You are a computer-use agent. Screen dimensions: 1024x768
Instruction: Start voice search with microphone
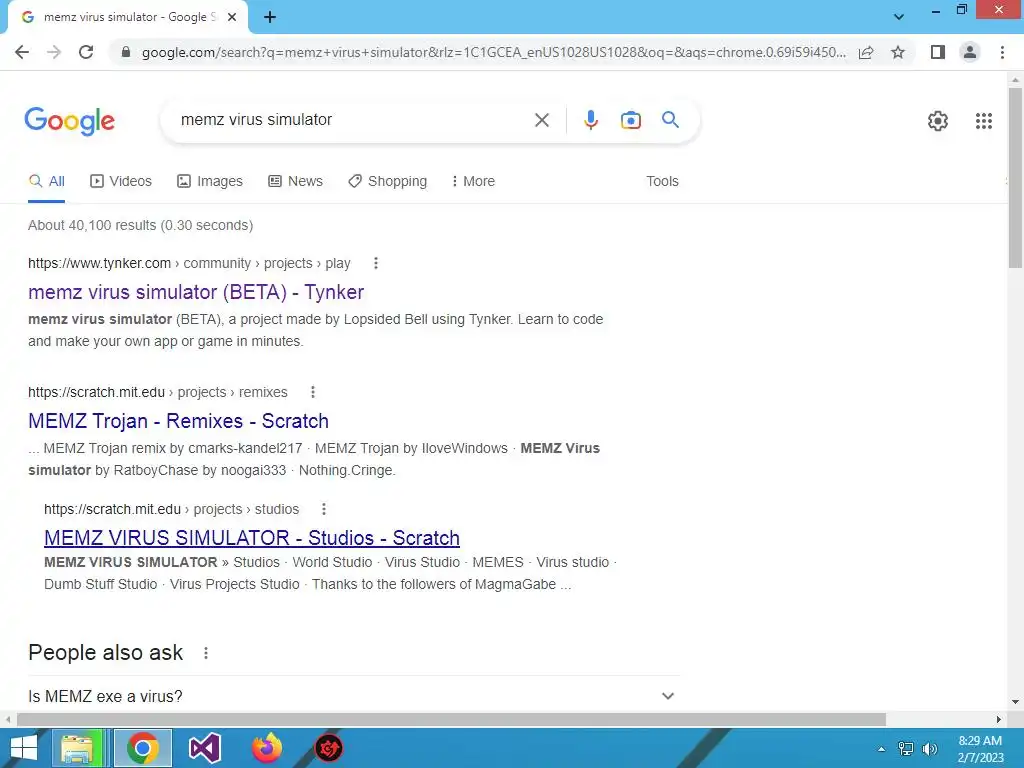point(591,120)
